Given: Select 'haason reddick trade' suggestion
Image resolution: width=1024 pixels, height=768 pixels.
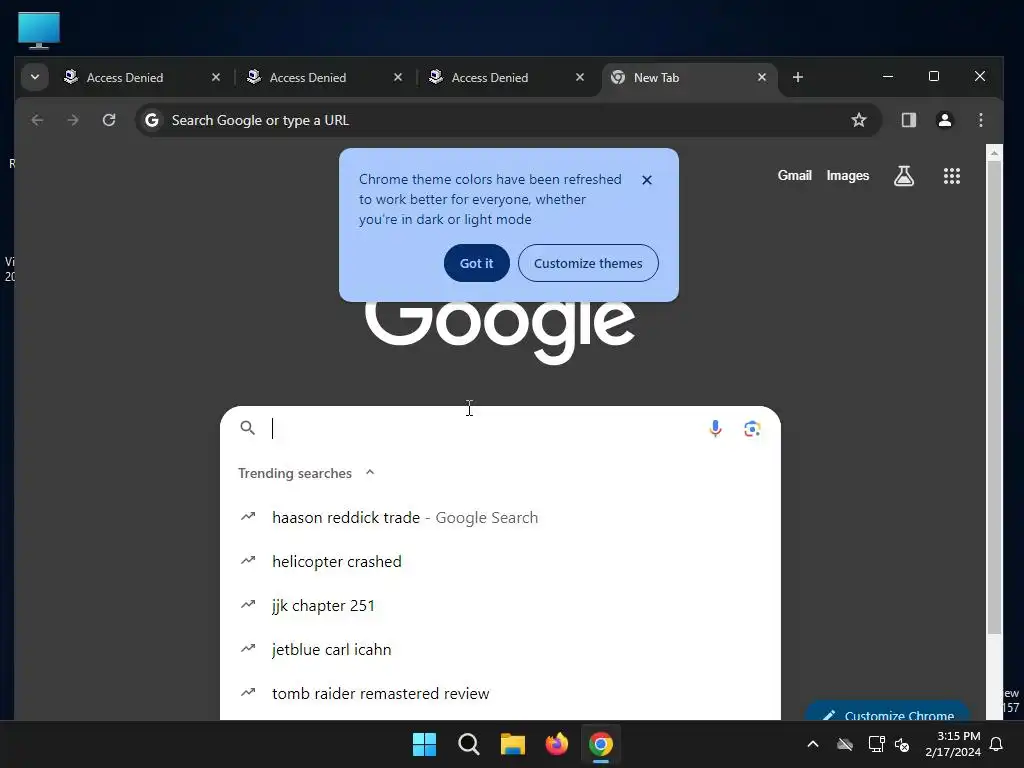Looking at the screenshot, I should (500, 517).
